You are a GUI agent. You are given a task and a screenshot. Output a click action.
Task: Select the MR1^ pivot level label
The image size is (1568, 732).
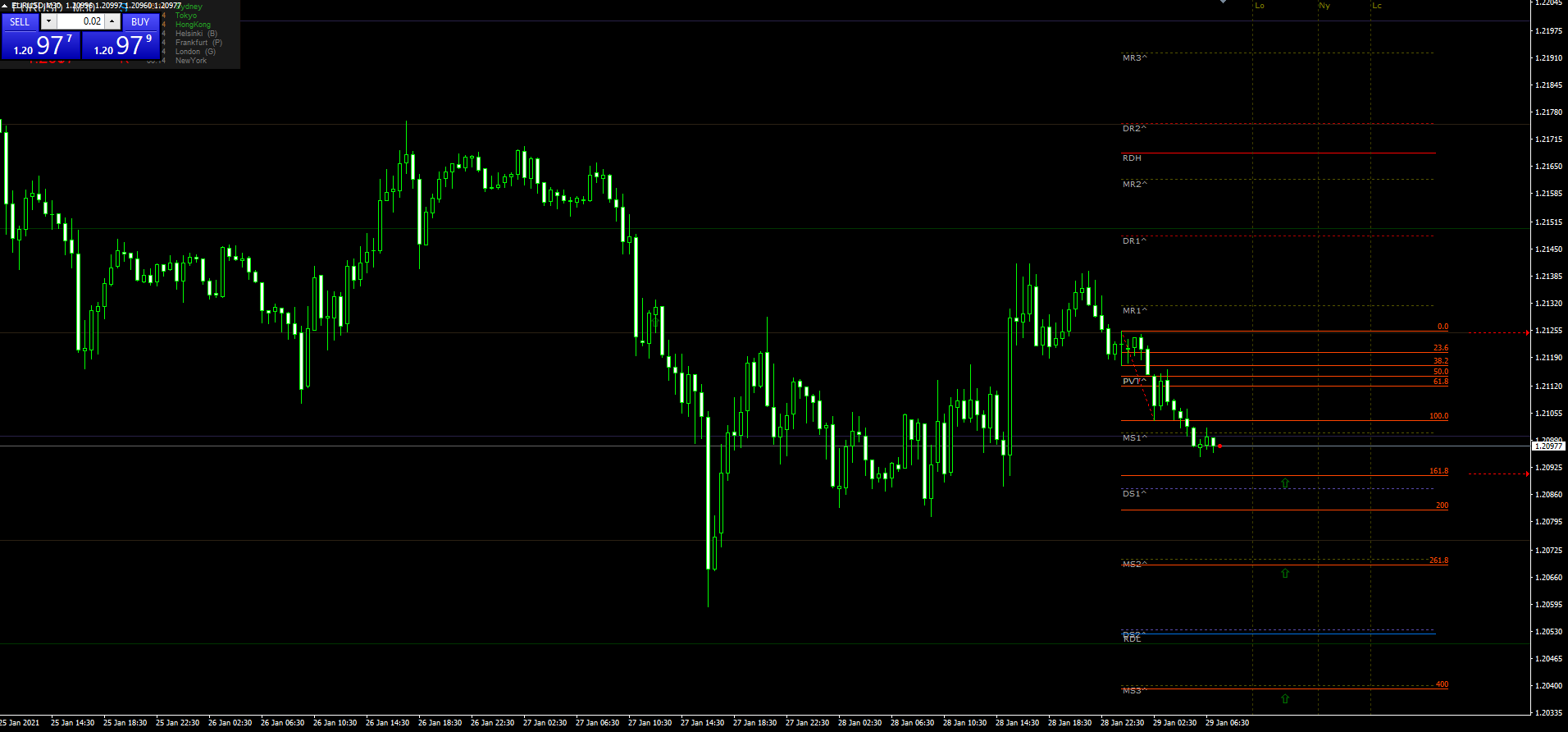[x=1134, y=311]
